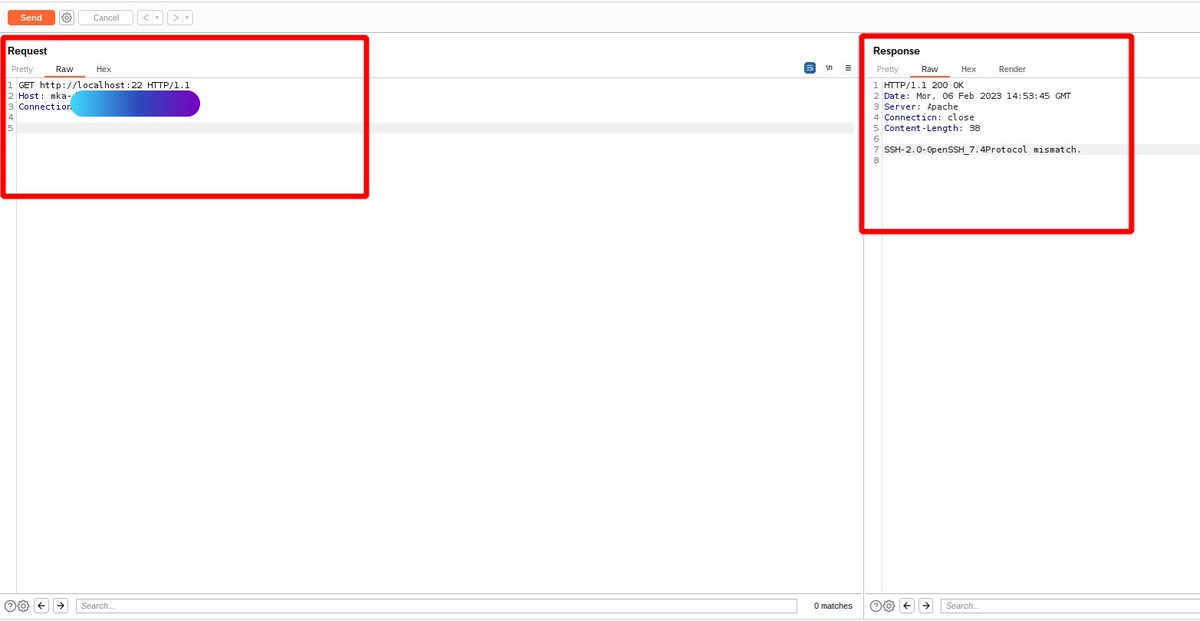Click the empty line 5 in request editor
The width and height of the screenshot is (1200, 621).
coord(435,128)
